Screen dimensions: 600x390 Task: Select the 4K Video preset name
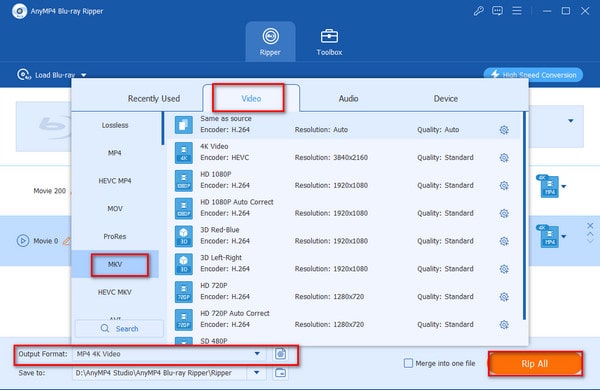pos(214,146)
